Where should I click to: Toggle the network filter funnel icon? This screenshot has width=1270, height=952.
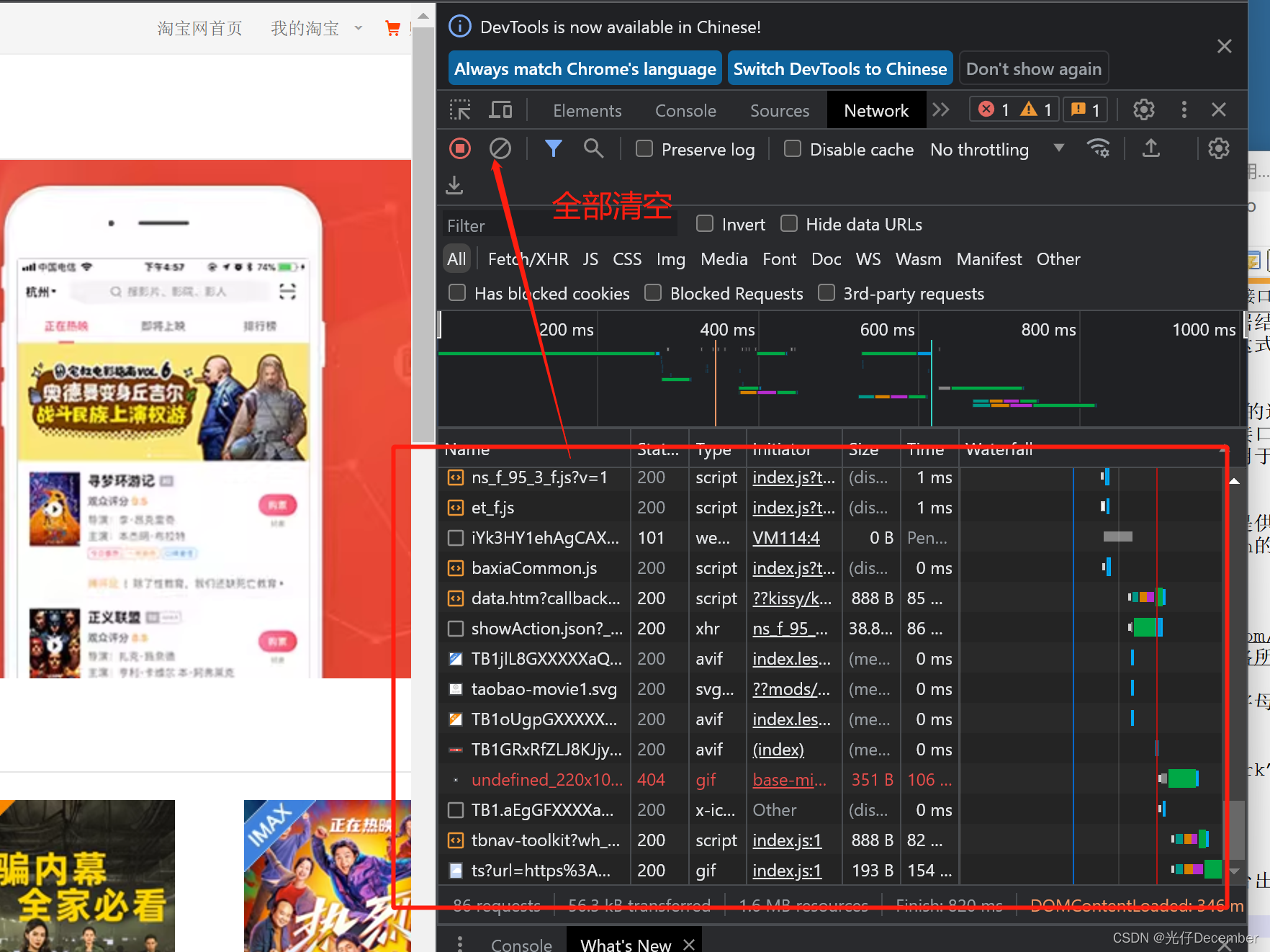tap(553, 148)
